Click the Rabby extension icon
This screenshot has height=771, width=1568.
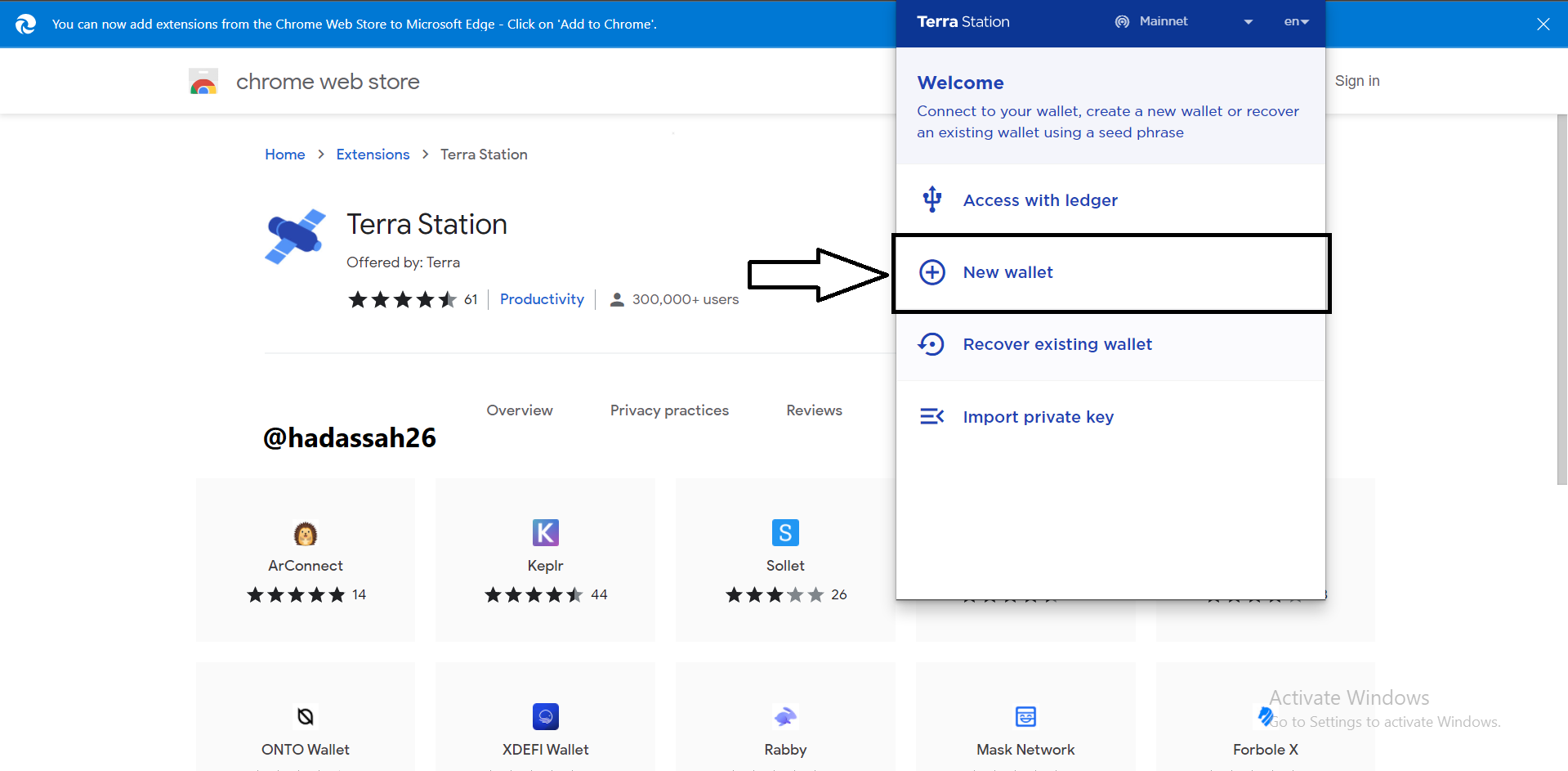785,717
